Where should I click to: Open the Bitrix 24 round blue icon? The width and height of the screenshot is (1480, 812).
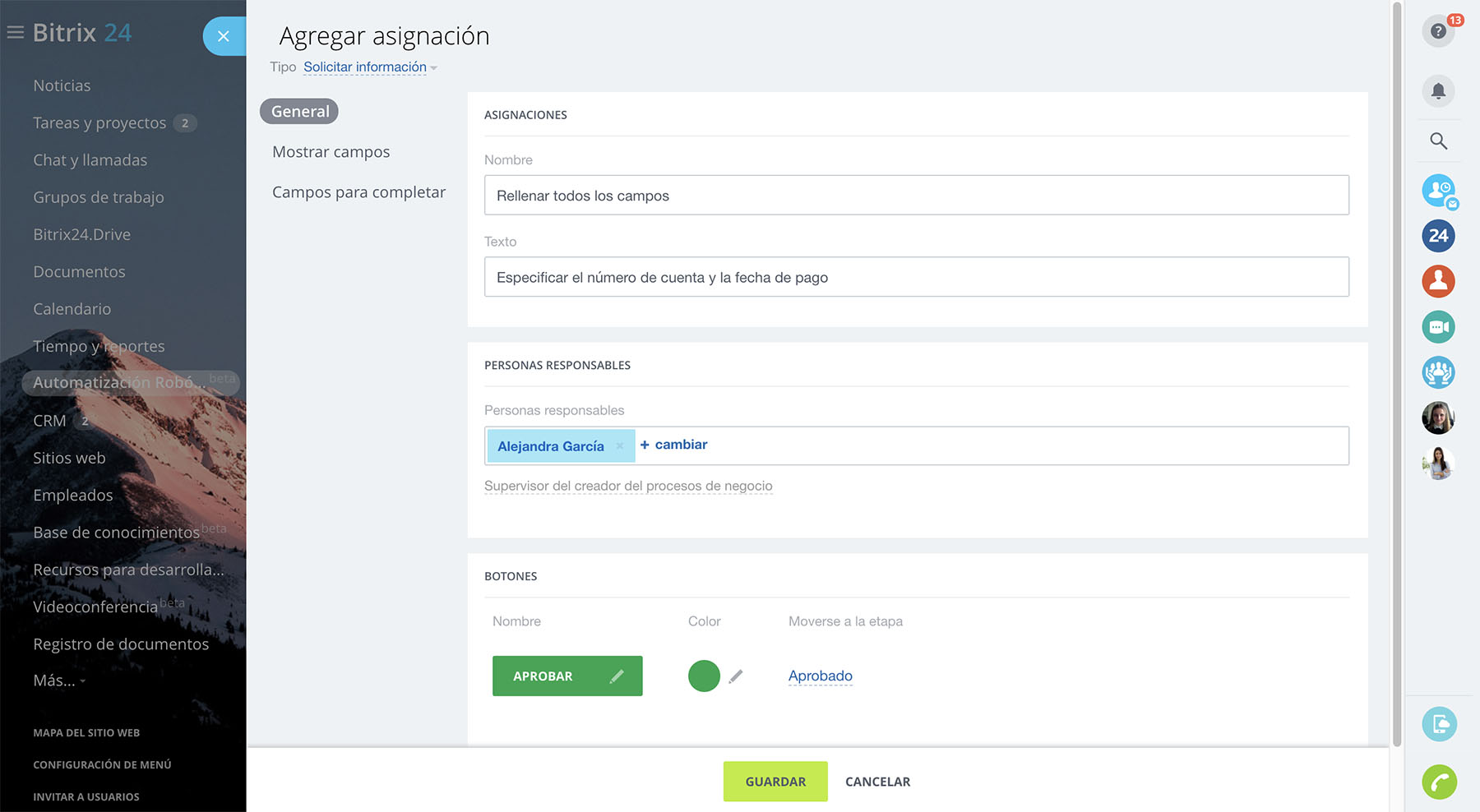1438,236
